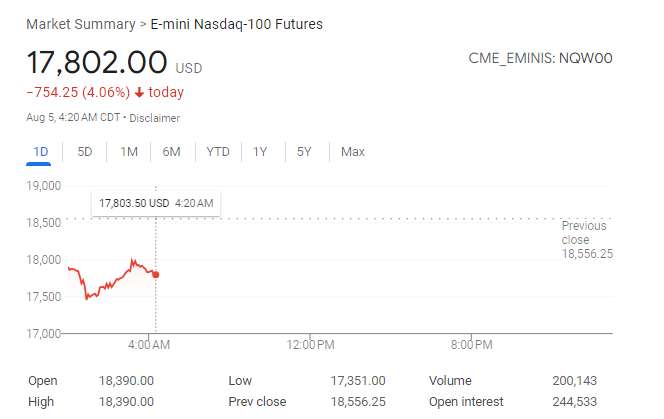
Task: Choose the 5Y time range
Action: (304, 152)
